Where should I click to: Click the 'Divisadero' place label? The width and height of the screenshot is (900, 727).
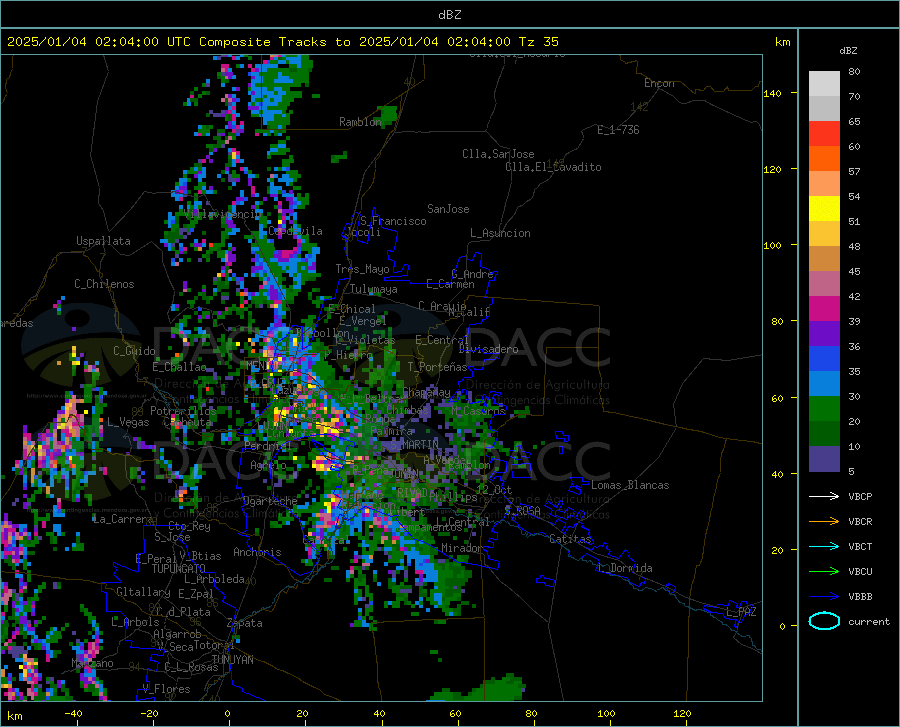tap(488, 349)
